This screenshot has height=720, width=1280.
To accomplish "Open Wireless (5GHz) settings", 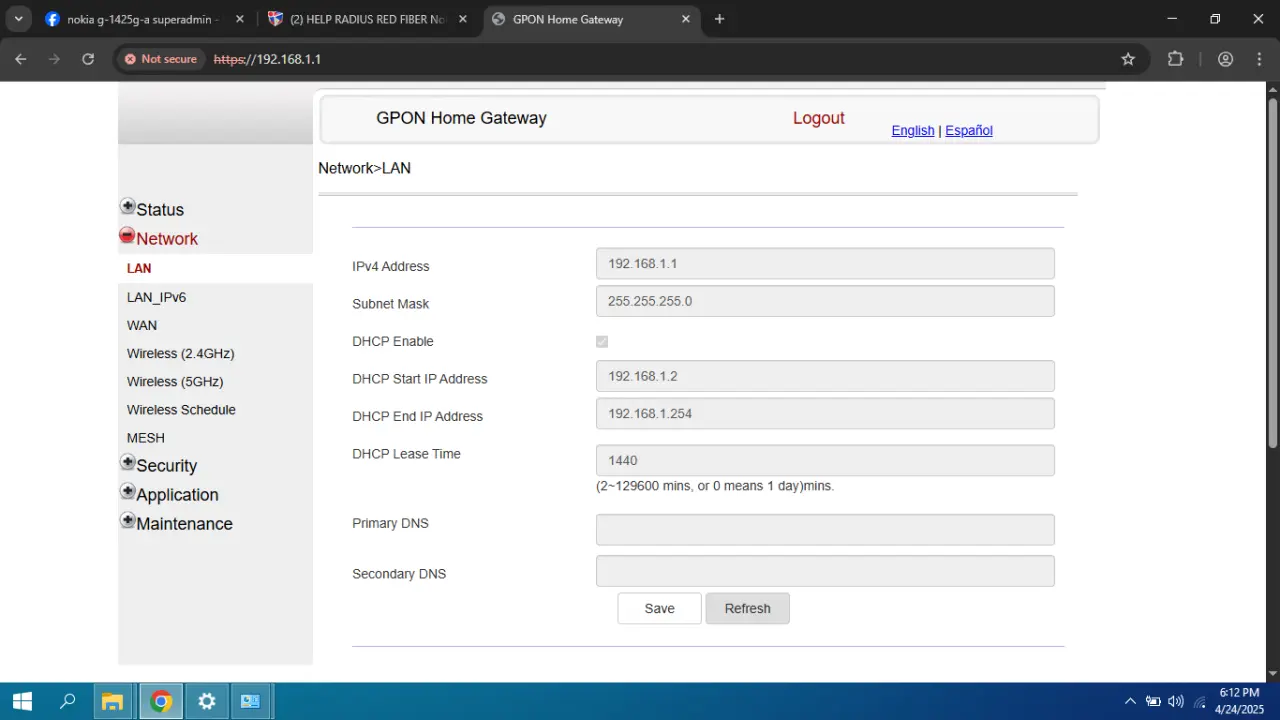I will (x=175, y=381).
